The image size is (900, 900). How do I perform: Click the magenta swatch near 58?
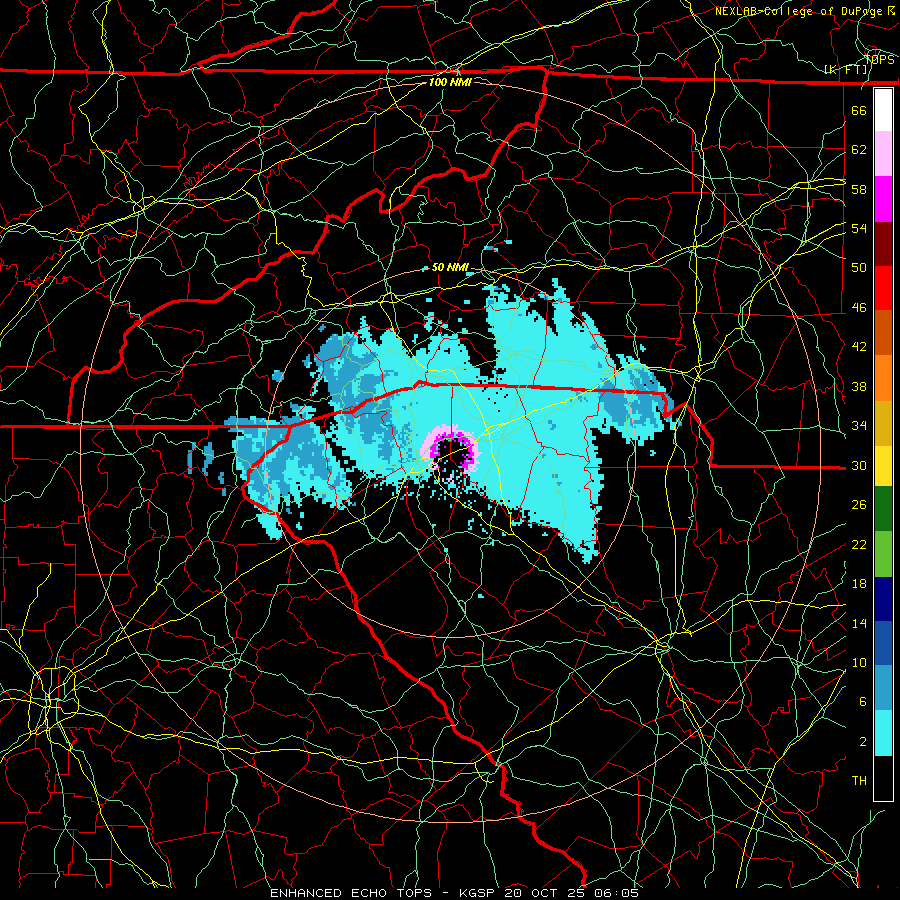883,199
